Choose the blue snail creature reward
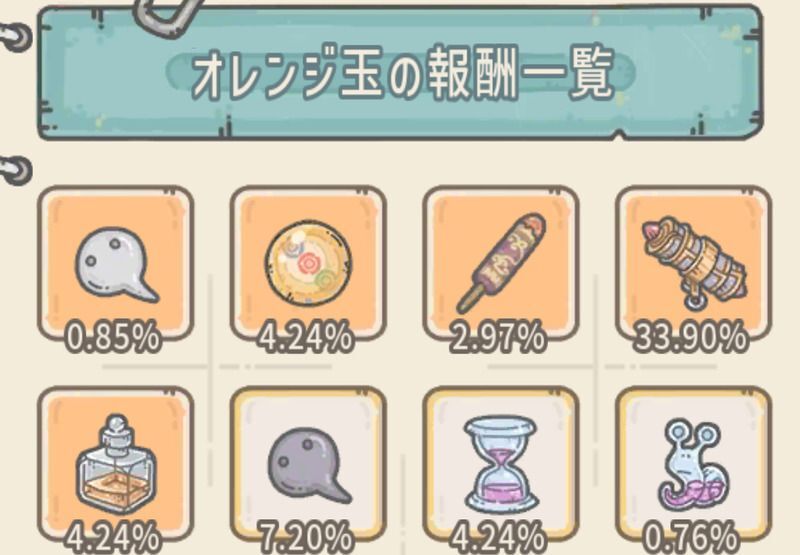This screenshot has height=555, width=800. (693, 463)
